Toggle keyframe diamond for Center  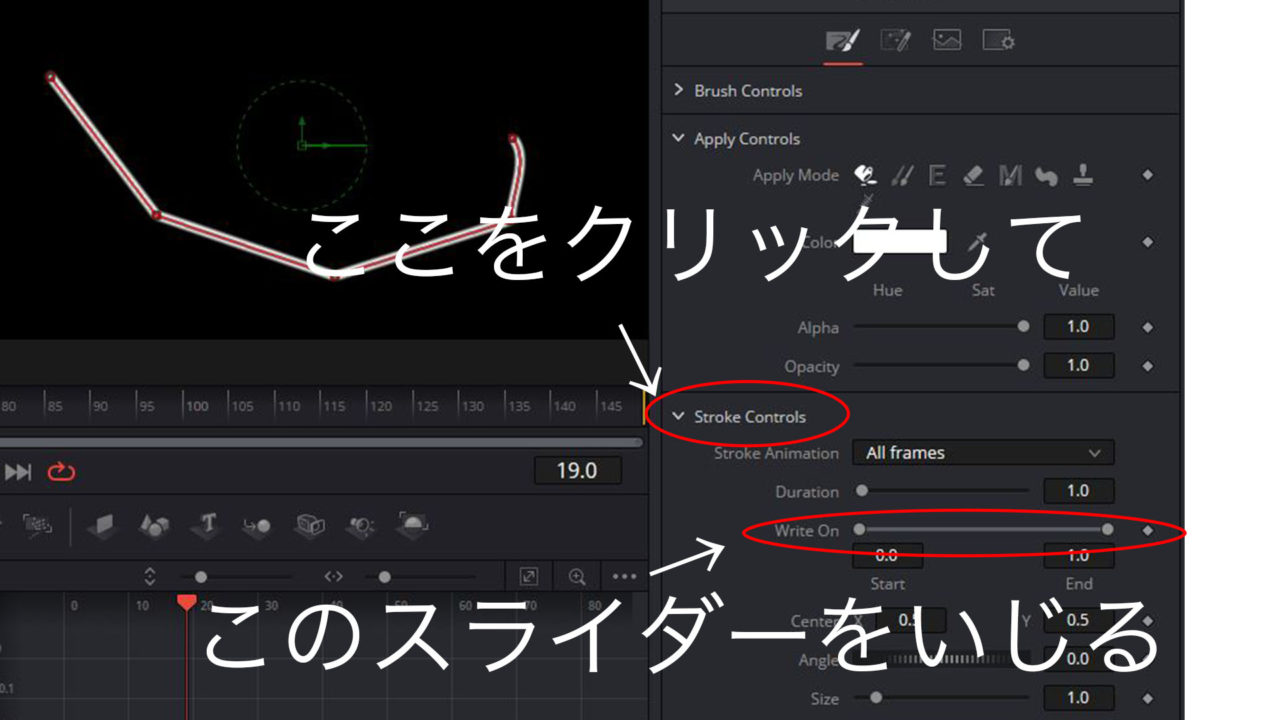[1147, 621]
